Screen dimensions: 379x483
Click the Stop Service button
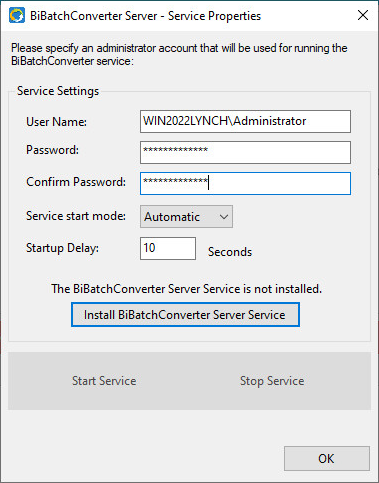pyautogui.click(x=272, y=381)
